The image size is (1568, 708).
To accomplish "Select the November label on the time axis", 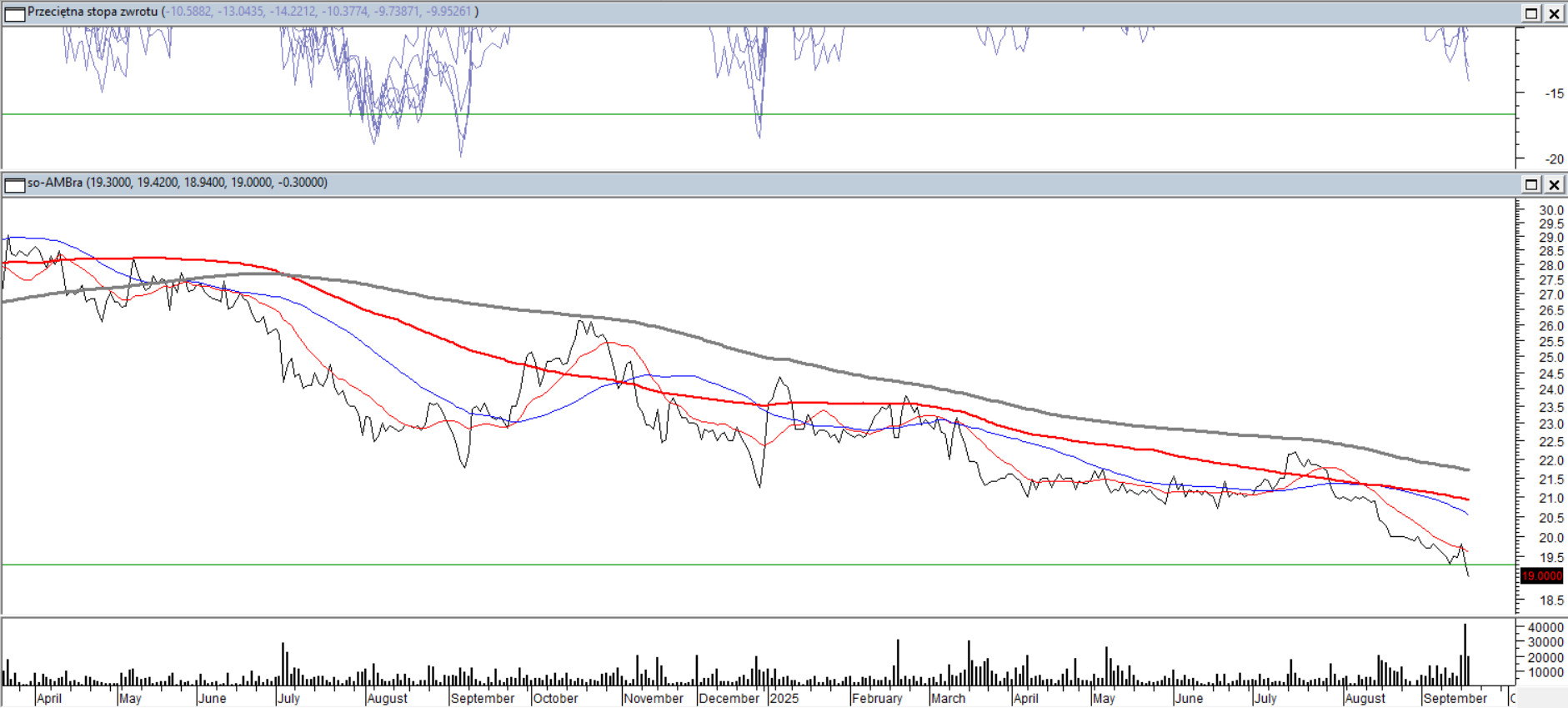I will 654,699.
